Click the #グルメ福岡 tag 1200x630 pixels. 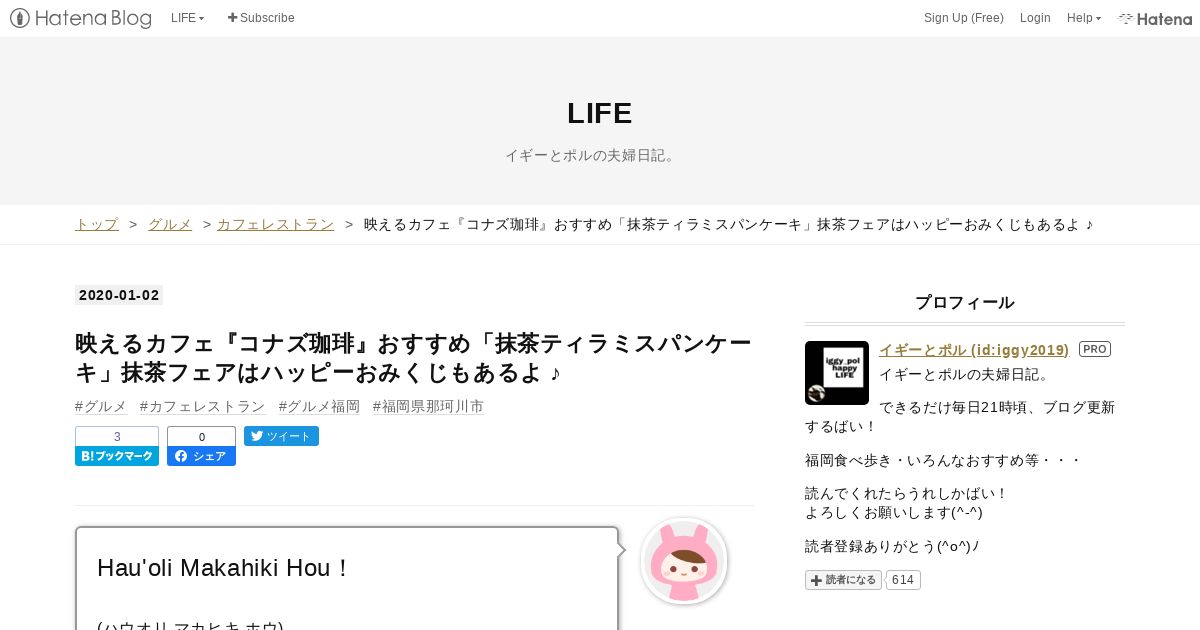point(319,406)
